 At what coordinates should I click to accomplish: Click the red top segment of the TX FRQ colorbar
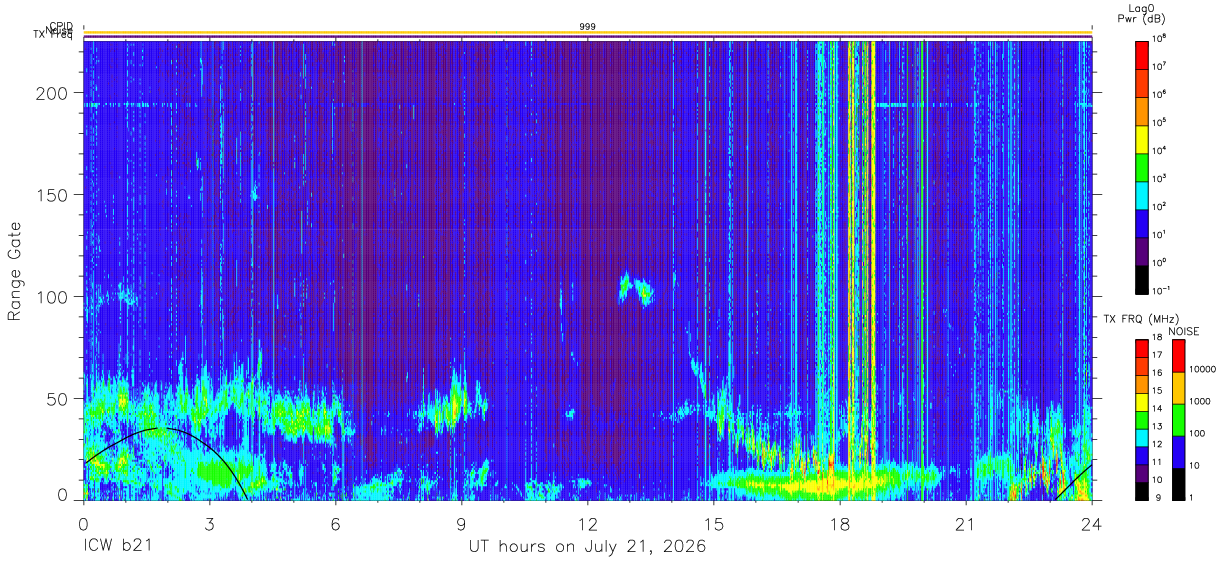[1141, 349]
